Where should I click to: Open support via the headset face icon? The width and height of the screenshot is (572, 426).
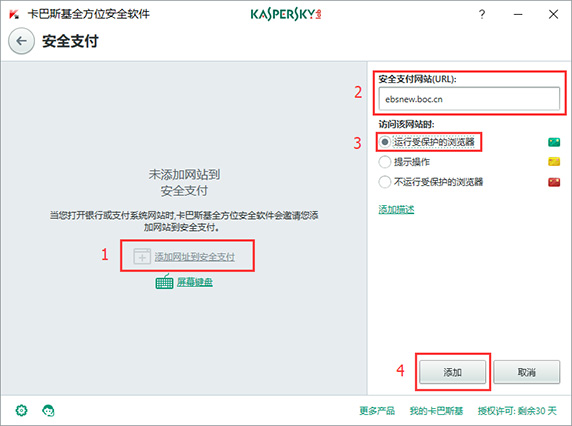[48, 411]
